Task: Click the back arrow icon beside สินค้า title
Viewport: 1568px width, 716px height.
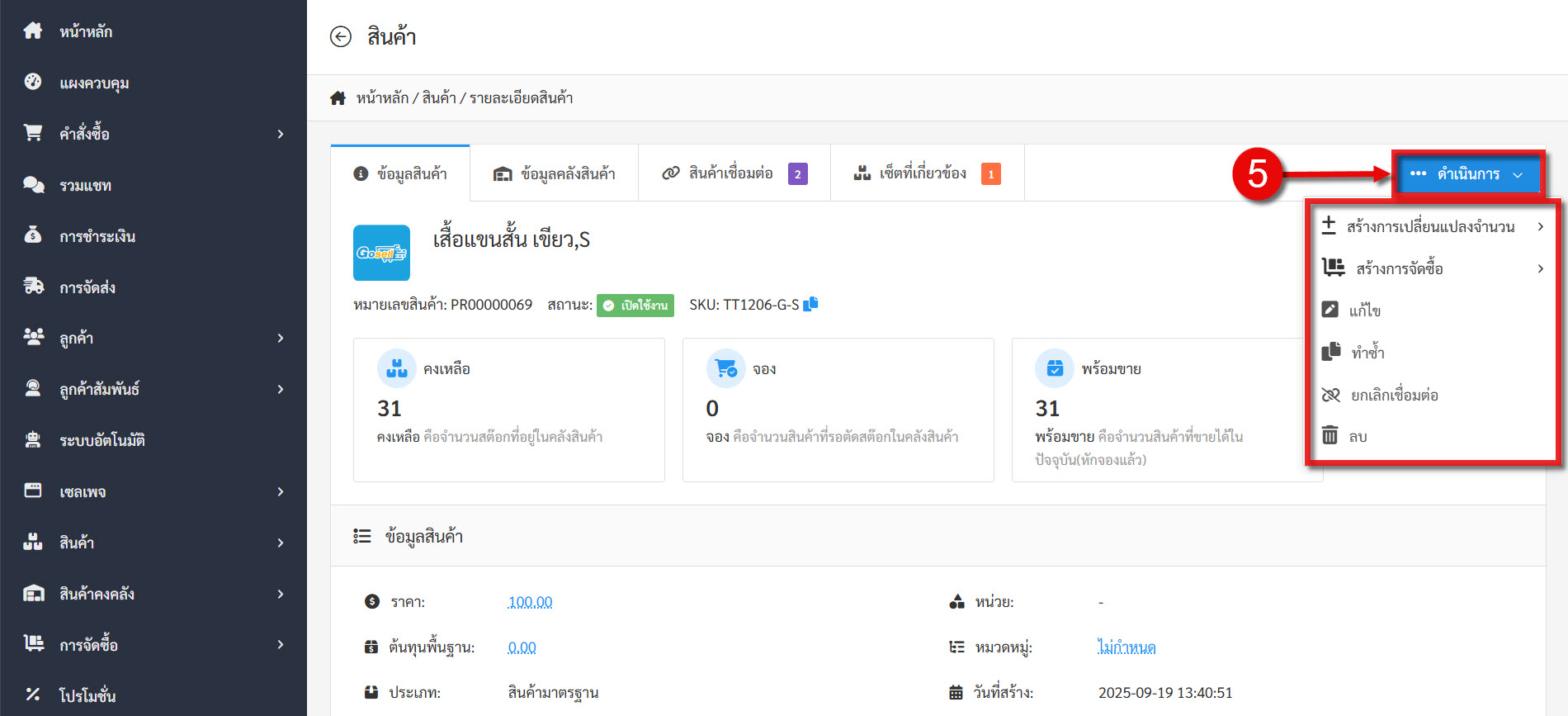Action: [x=340, y=36]
